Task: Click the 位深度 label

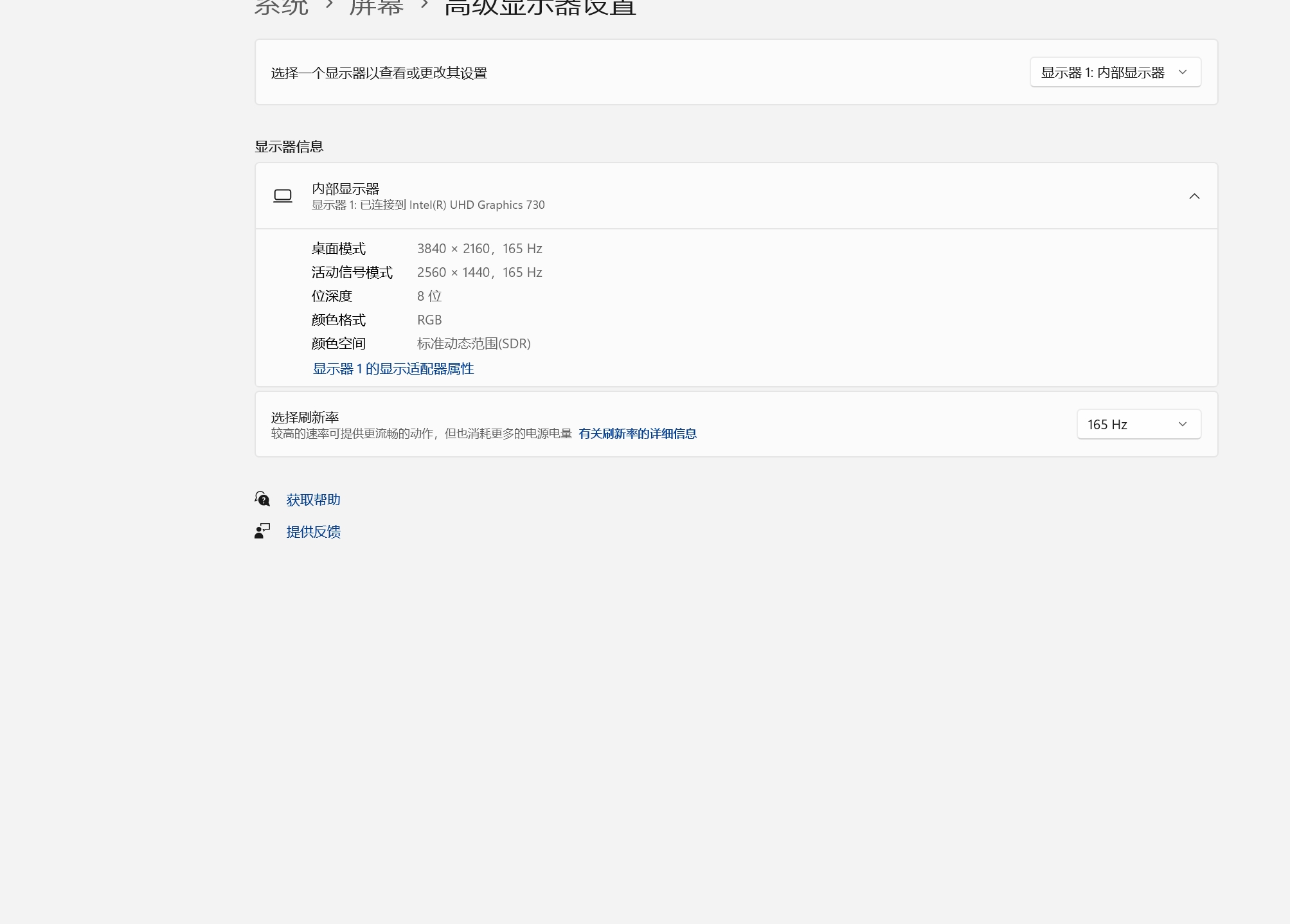Action: (332, 296)
